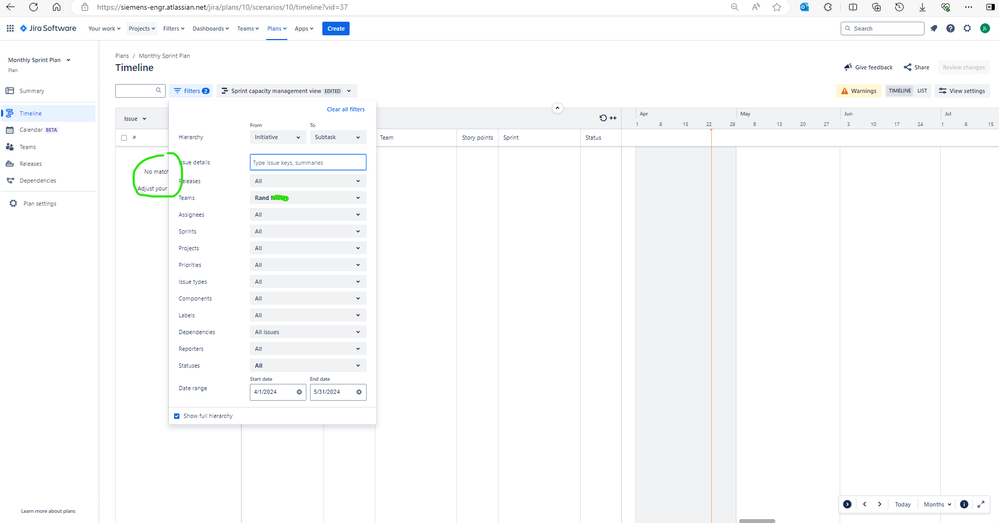Go back in the browser
999x523 pixels.
(x=11, y=7)
